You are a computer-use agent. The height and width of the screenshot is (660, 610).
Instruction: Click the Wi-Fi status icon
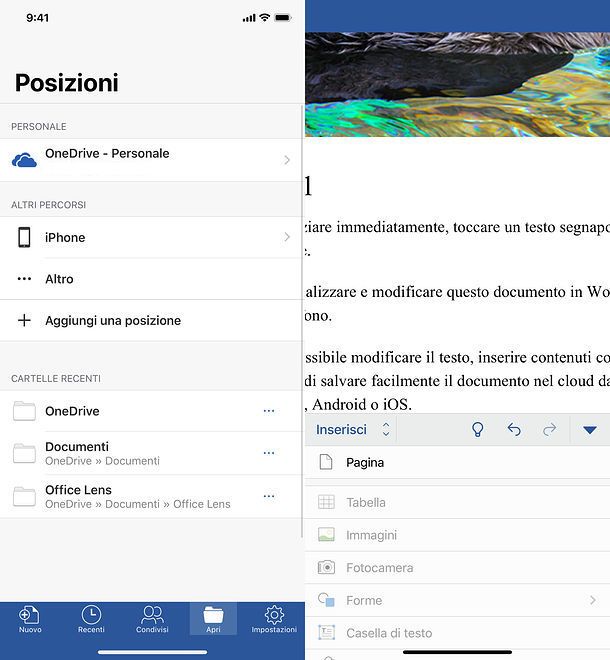point(265,17)
